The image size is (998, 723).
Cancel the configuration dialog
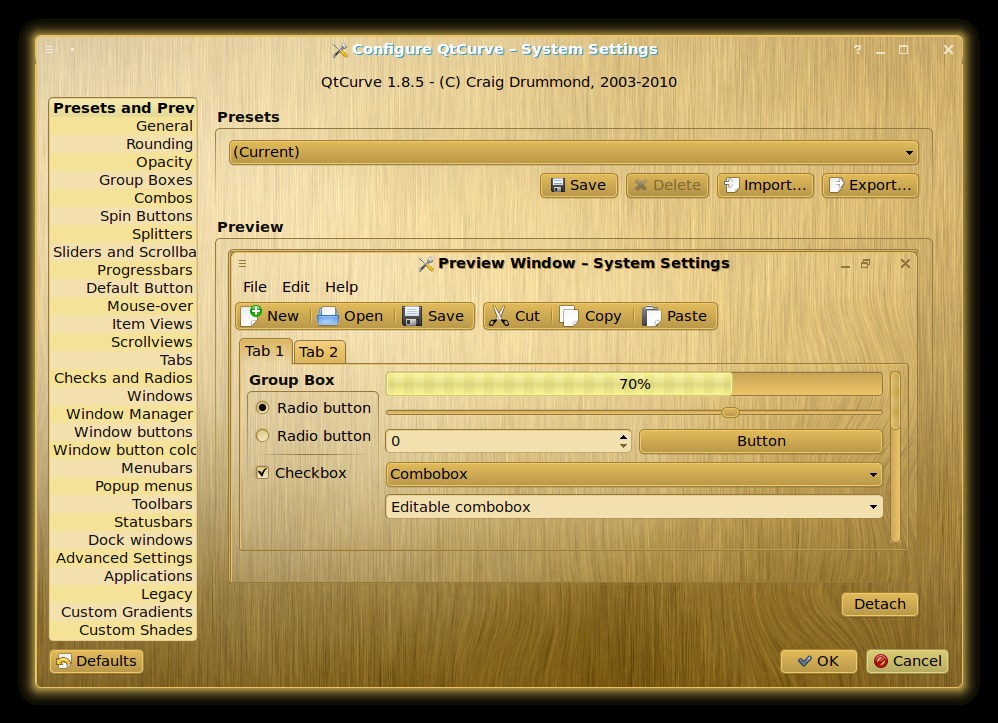pyautogui.click(x=908, y=661)
